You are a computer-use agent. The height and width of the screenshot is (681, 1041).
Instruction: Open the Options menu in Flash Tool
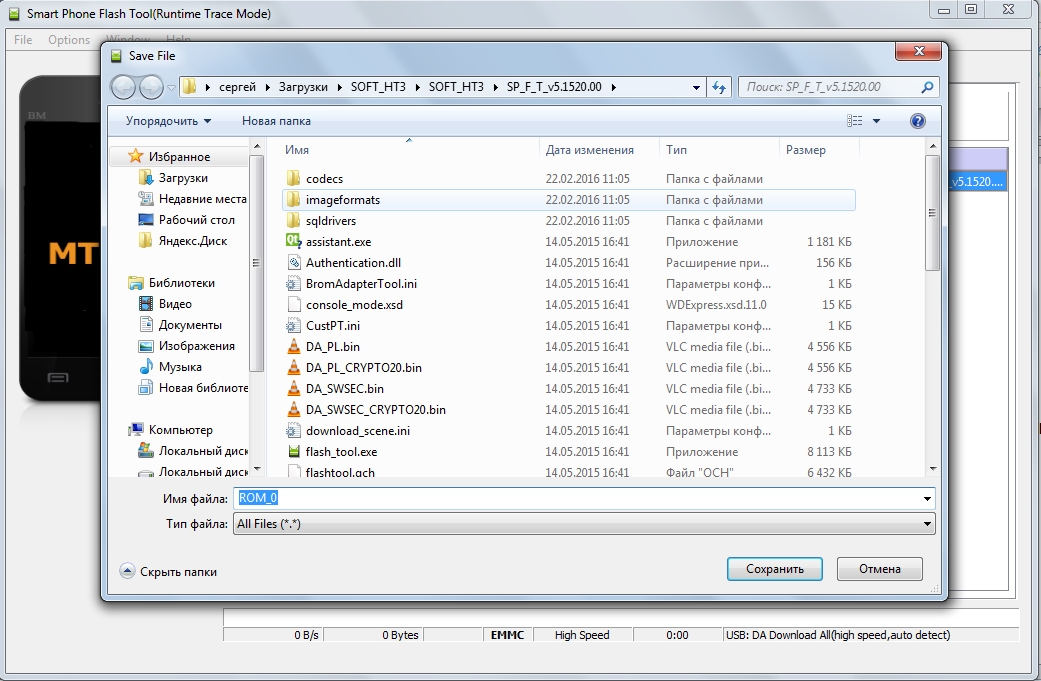point(69,40)
